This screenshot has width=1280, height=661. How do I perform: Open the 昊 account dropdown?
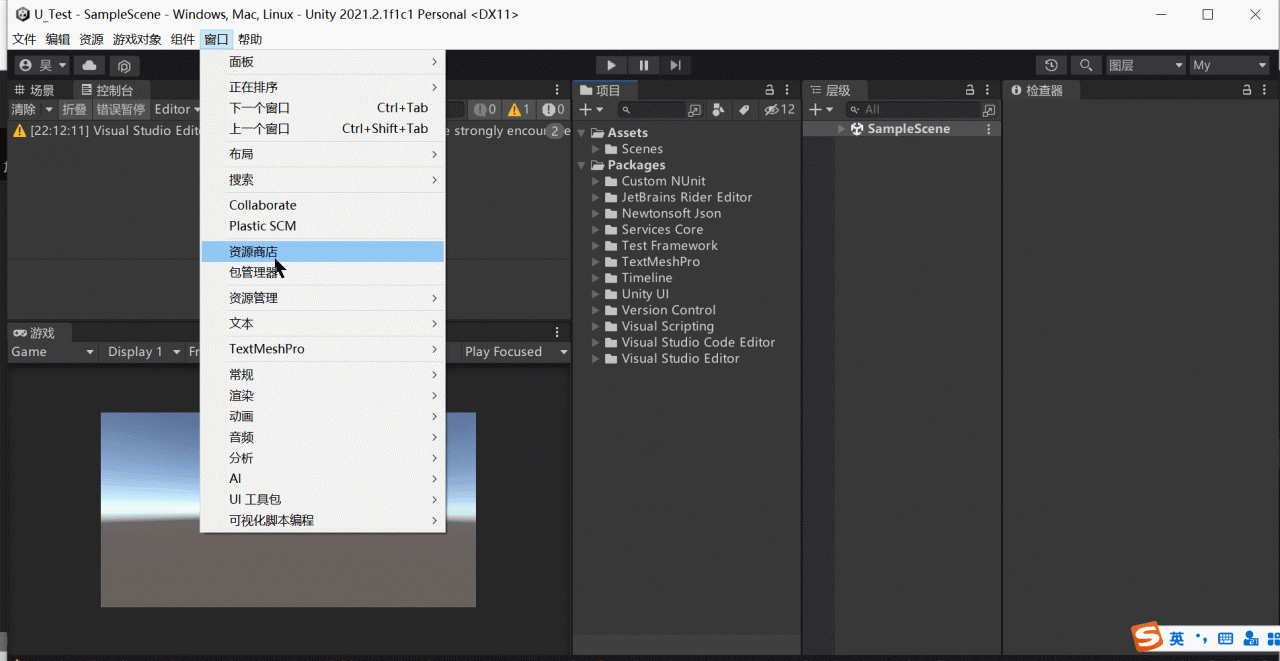(43, 66)
